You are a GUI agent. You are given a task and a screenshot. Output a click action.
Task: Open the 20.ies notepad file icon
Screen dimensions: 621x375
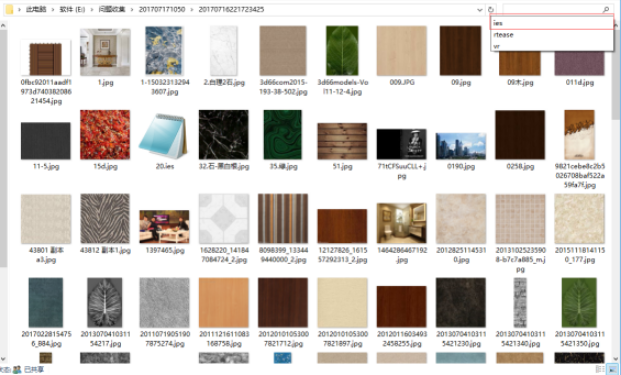[x=164, y=136]
